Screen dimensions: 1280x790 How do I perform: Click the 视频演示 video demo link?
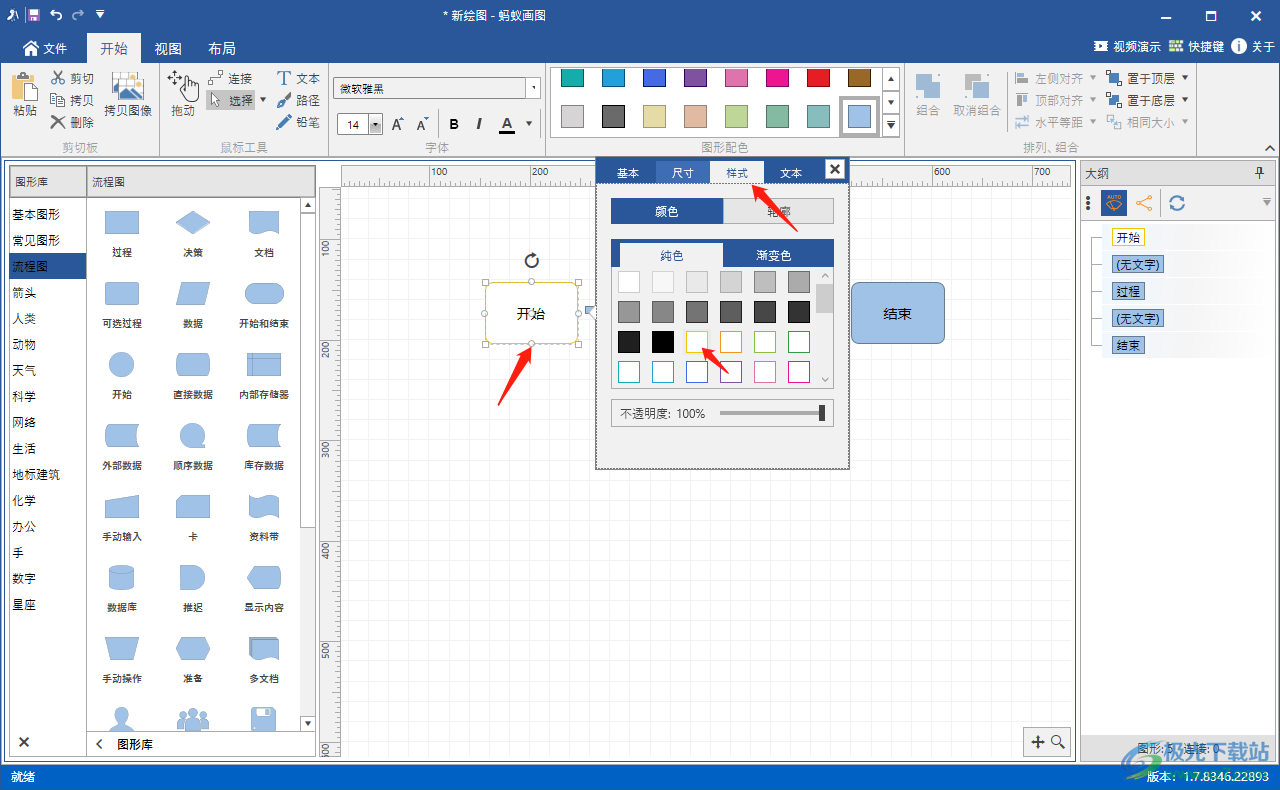click(x=1127, y=47)
